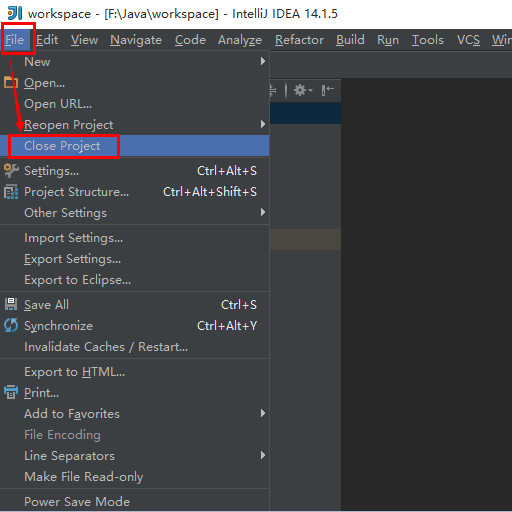This screenshot has width=512, height=512.
Task: Open the Code menu
Action: (x=190, y=40)
